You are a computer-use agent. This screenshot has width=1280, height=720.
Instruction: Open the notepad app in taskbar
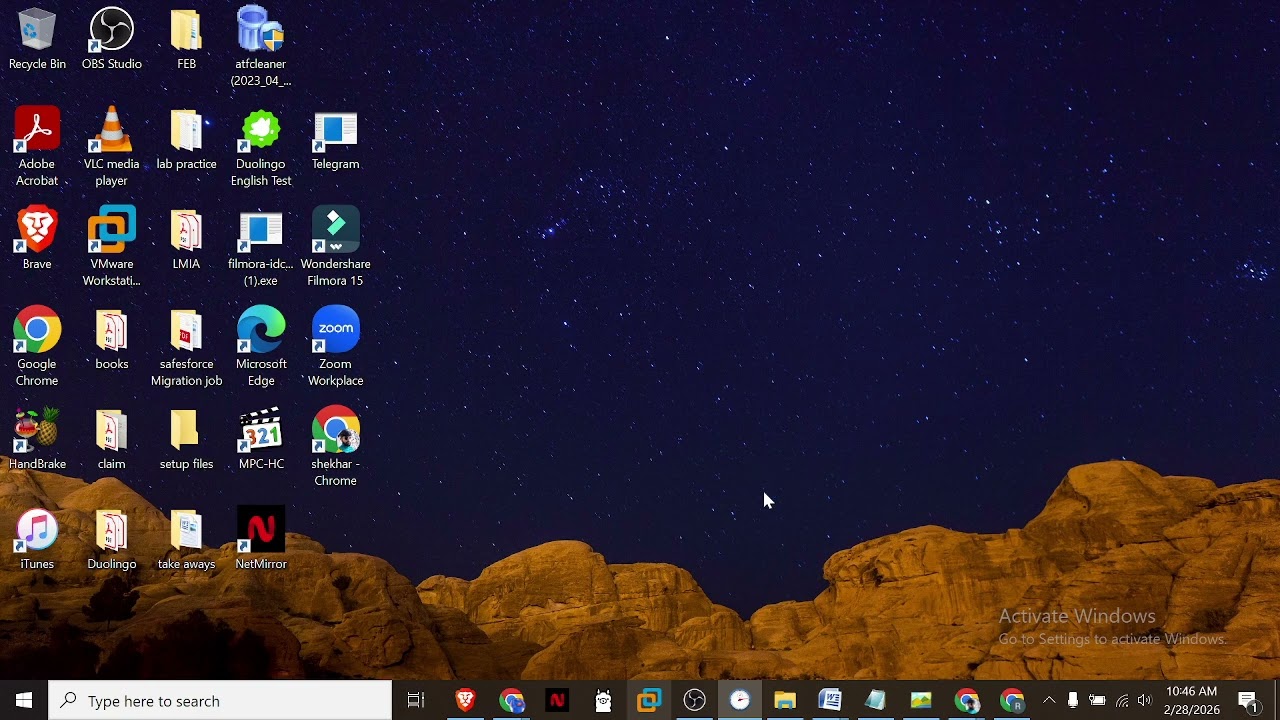[876, 701]
